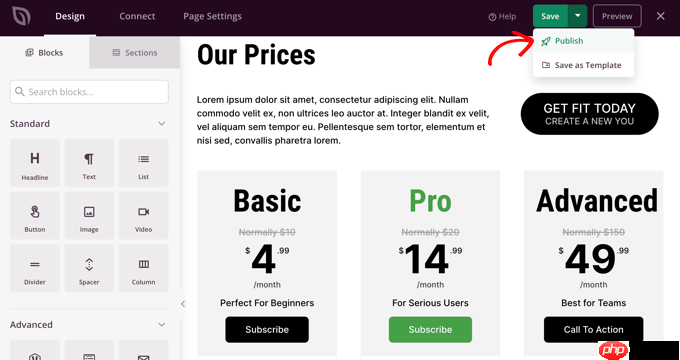Click the SeedProd leaf logo

21,16
